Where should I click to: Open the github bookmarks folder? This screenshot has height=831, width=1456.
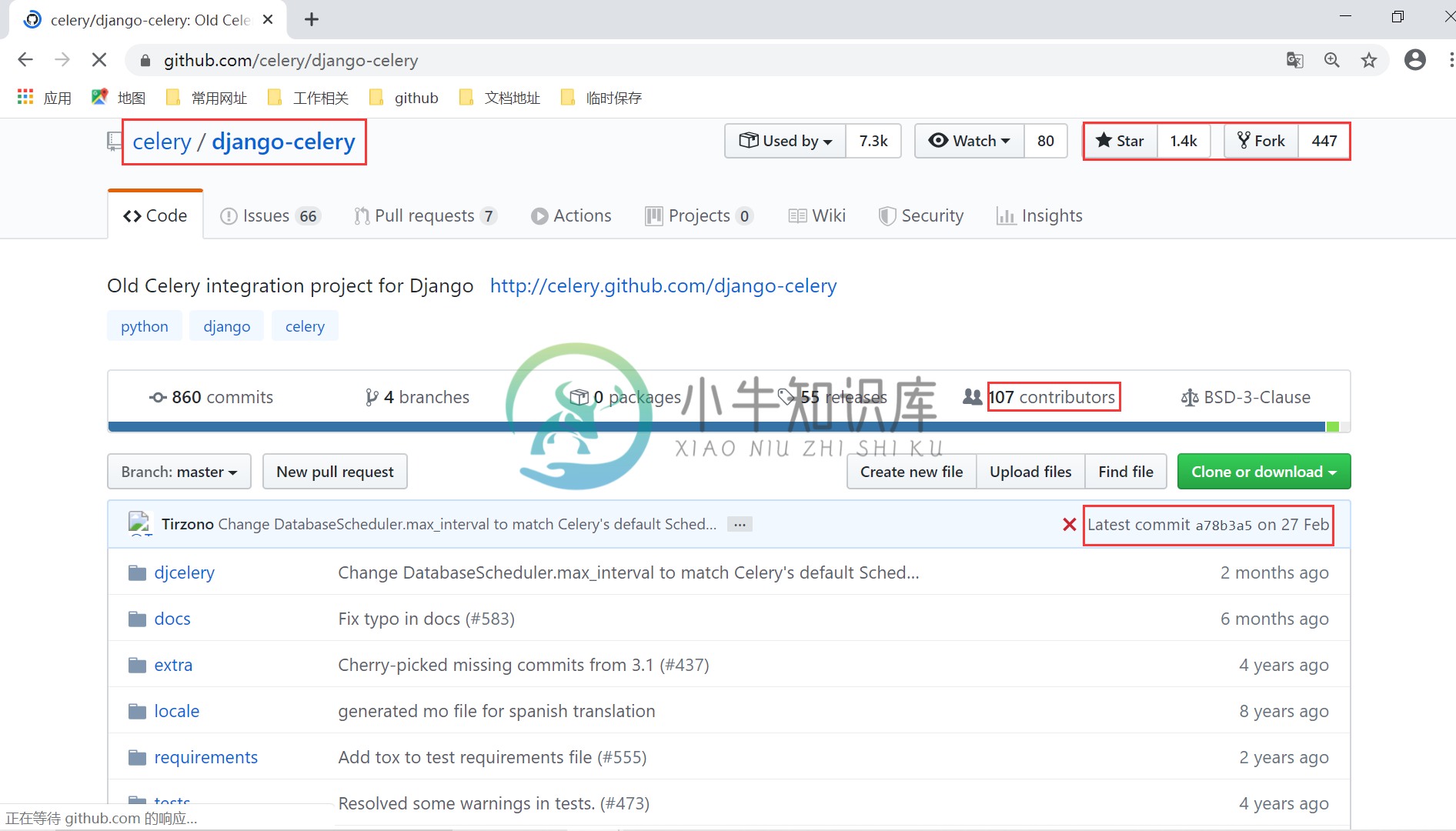coord(404,98)
